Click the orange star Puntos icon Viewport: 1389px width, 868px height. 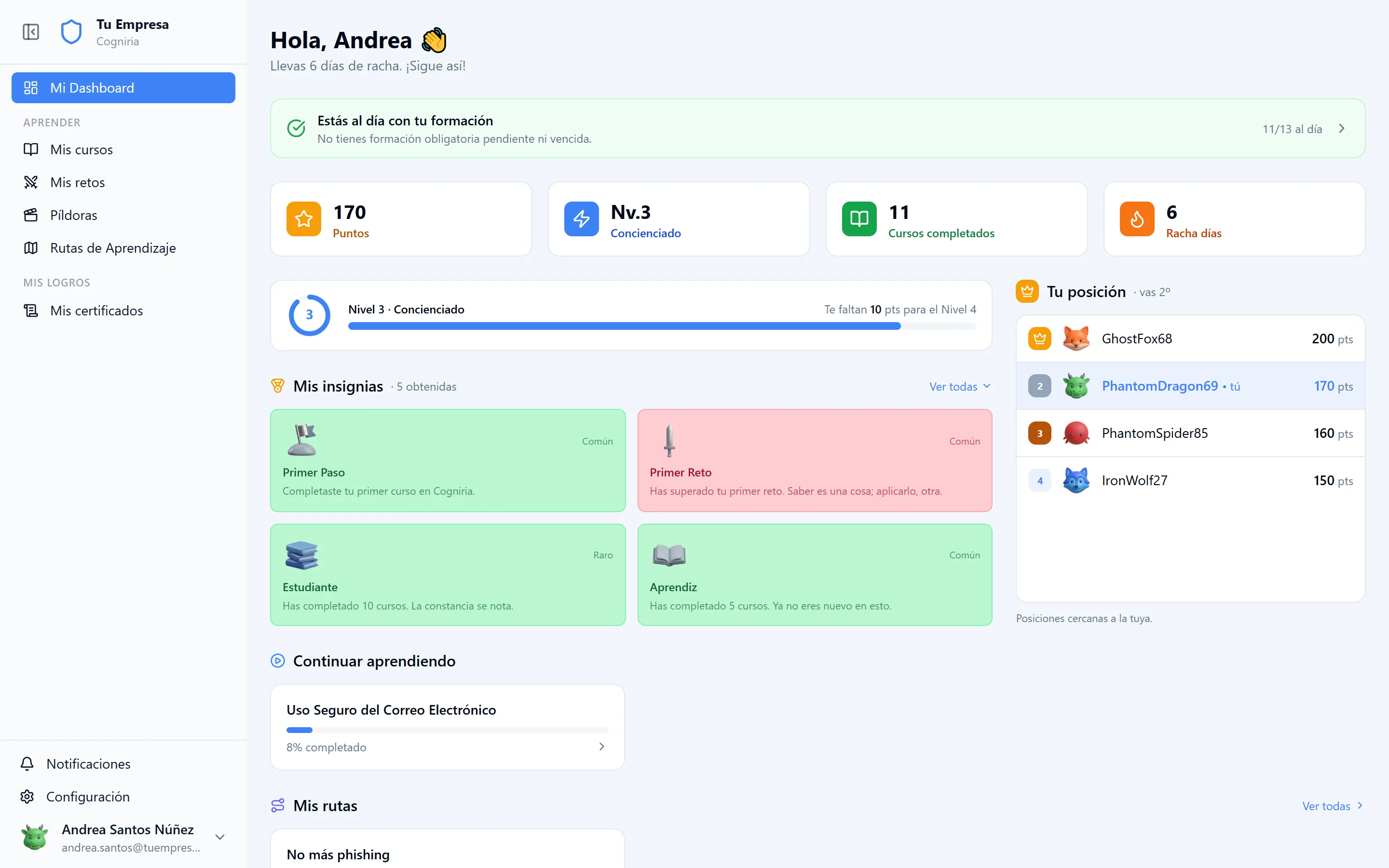click(x=304, y=219)
